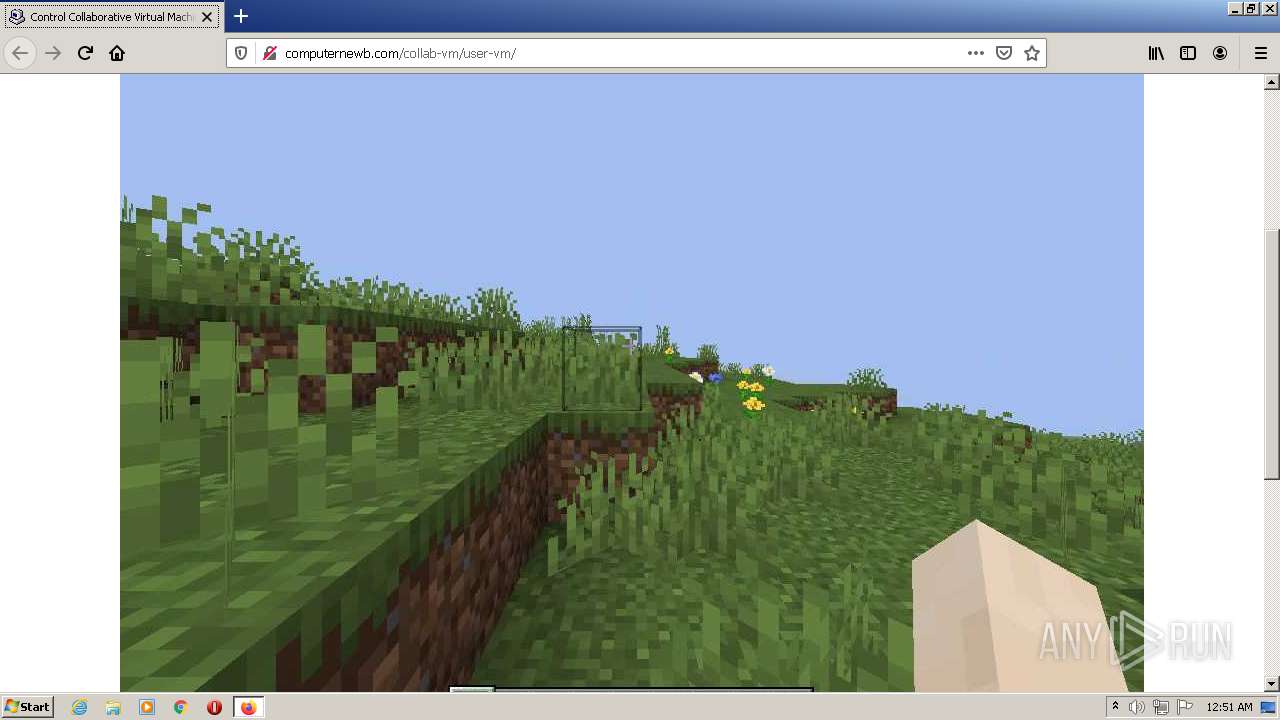1280x720 pixels.
Task: Click the Minecraft VM display canvas
Action: coord(632,382)
